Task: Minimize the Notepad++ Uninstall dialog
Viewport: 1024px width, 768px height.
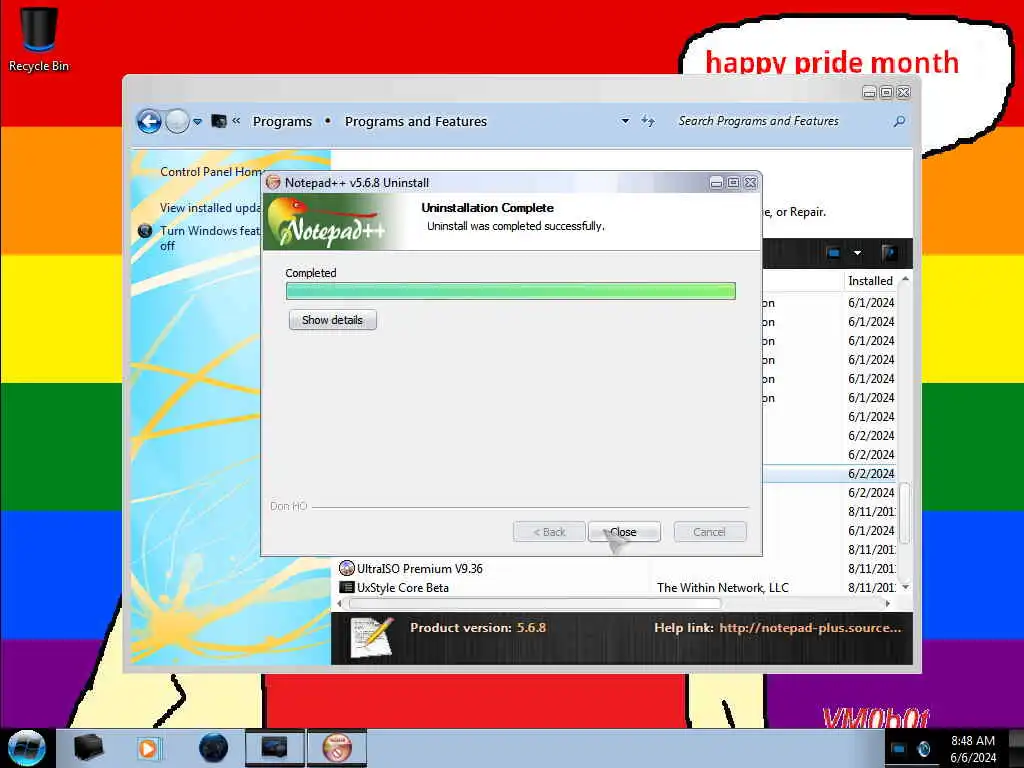Action: 716,184
